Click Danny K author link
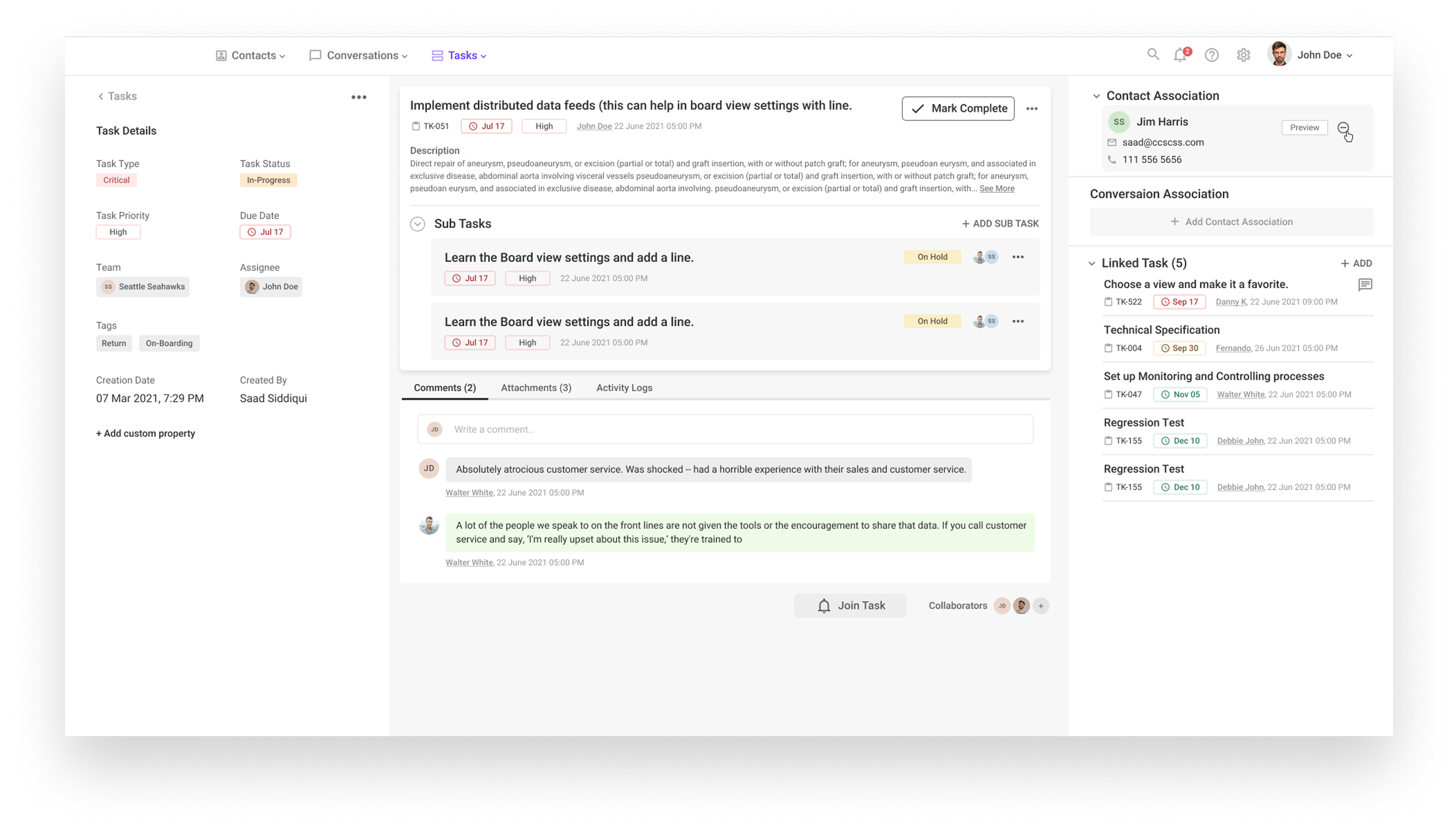1456x831 pixels. coord(1230,302)
